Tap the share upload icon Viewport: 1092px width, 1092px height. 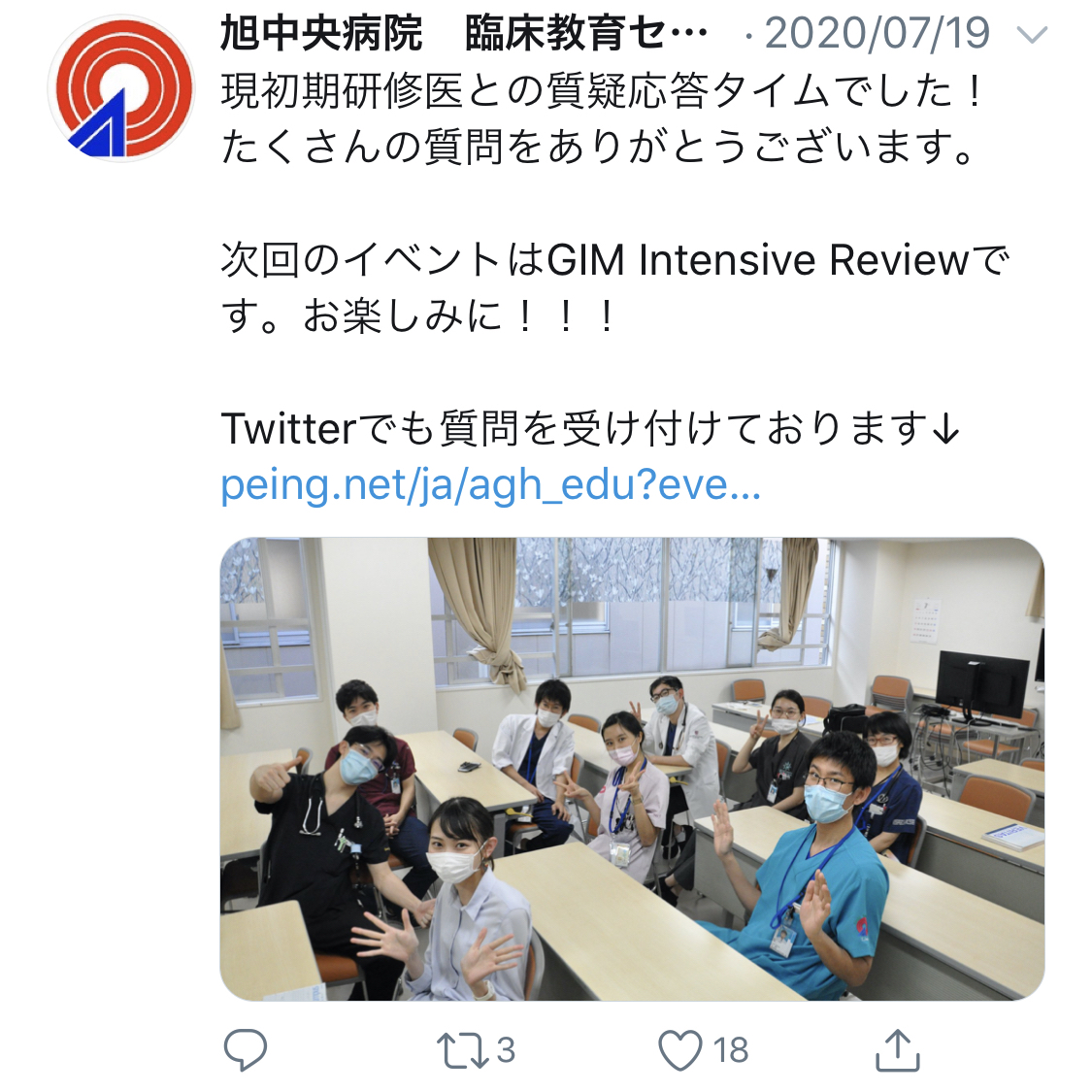(x=898, y=1049)
